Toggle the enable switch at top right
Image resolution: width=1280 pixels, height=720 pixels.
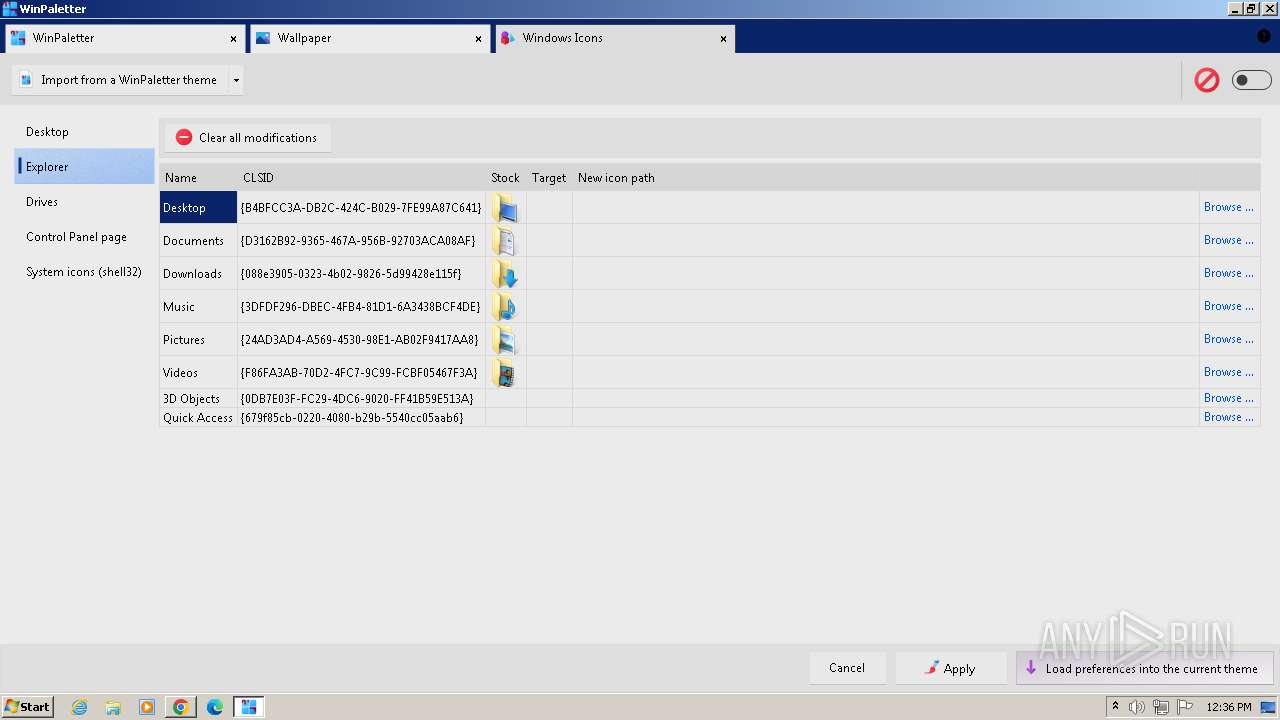[x=1251, y=80]
